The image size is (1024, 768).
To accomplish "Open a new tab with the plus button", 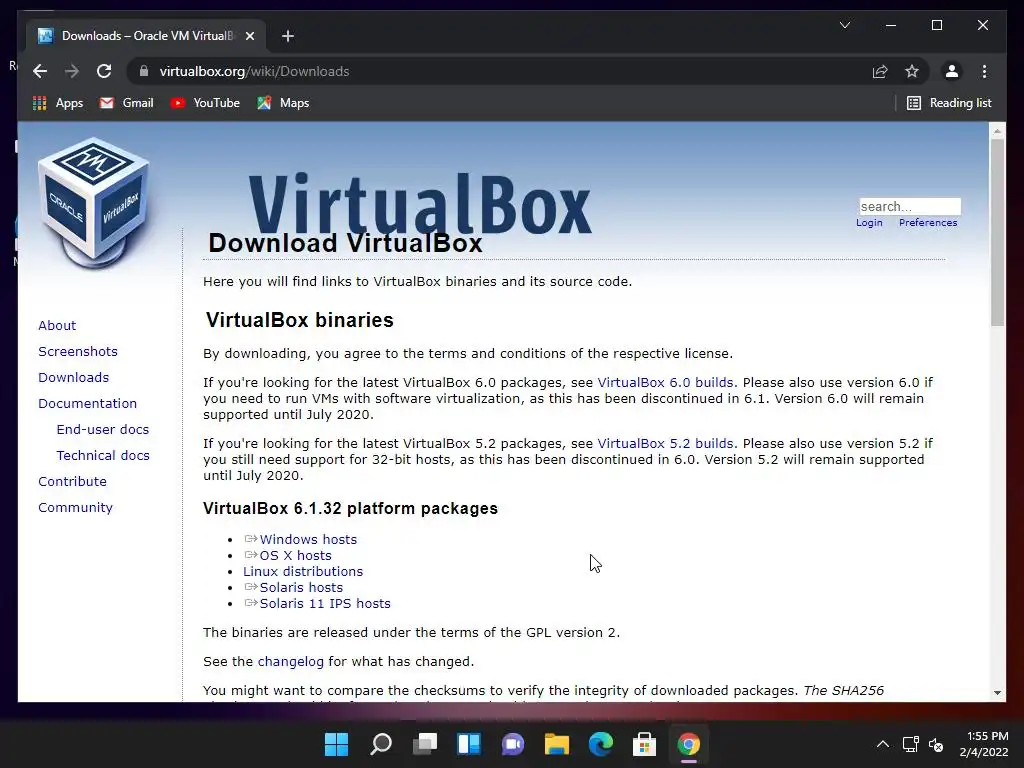I will [x=287, y=36].
